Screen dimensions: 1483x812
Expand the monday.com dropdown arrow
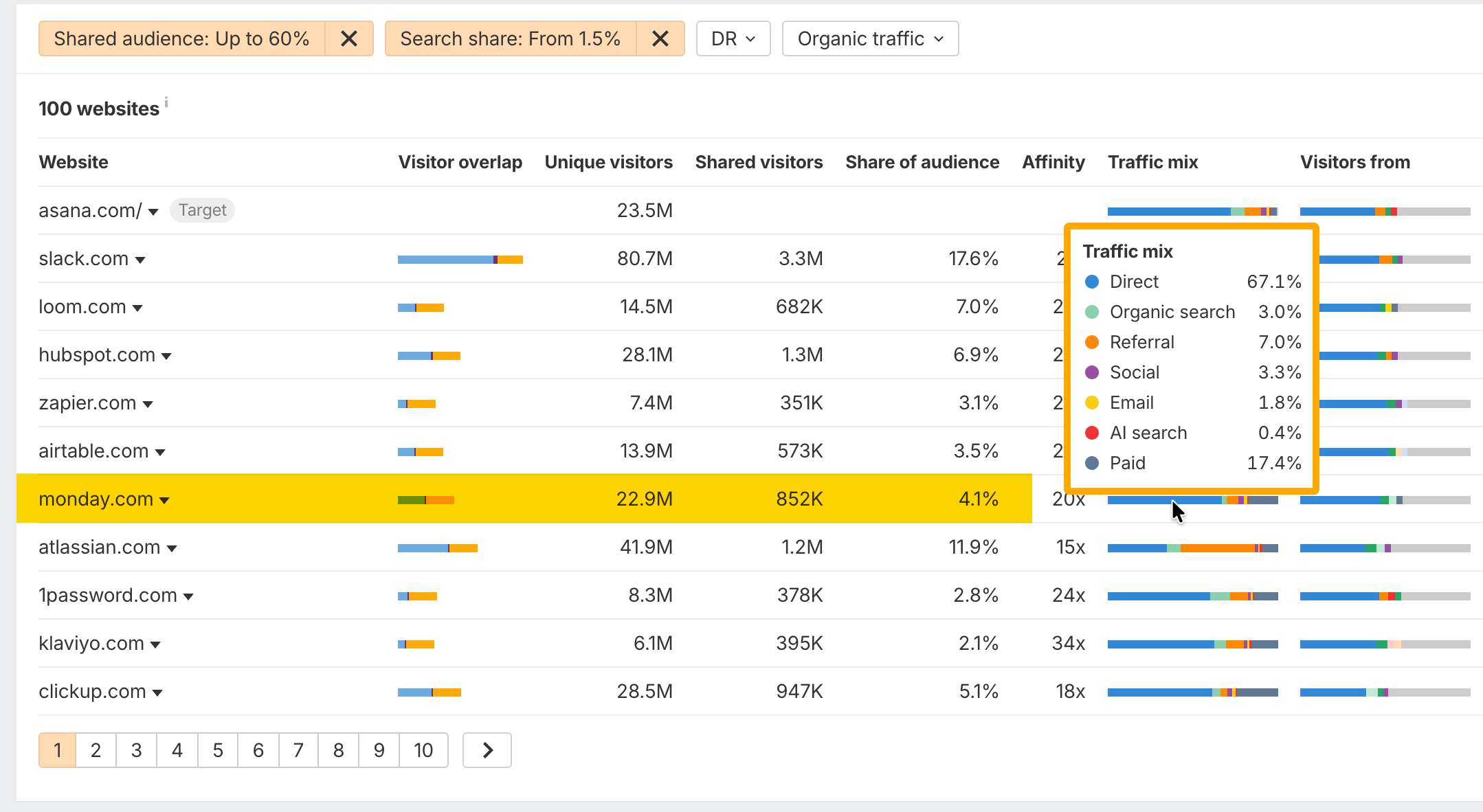[164, 500]
